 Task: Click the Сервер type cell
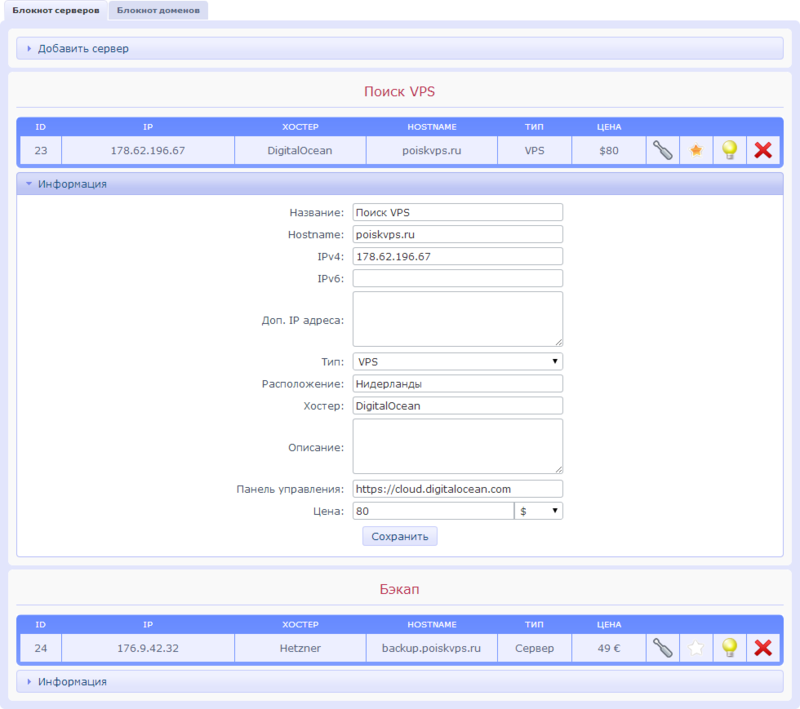point(534,648)
